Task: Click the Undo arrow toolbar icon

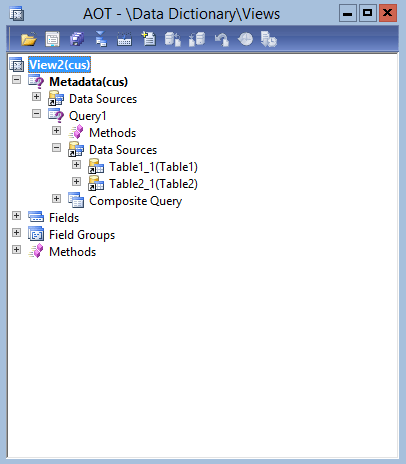Action: (x=222, y=40)
